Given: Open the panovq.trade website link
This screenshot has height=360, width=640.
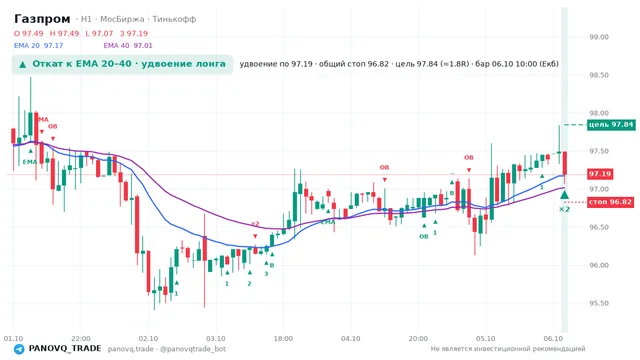Looking at the screenshot, I should tap(131, 349).
